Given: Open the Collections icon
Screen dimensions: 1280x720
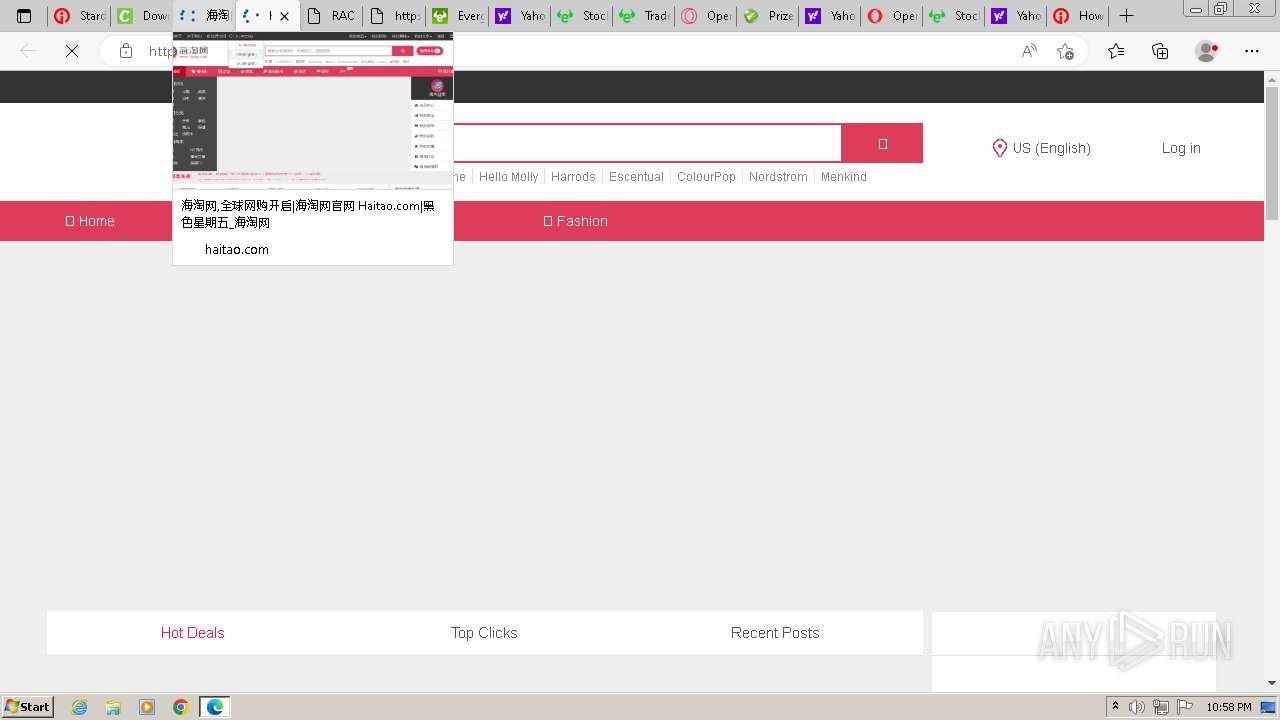Looking at the screenshot, I should coord(1160,51).
